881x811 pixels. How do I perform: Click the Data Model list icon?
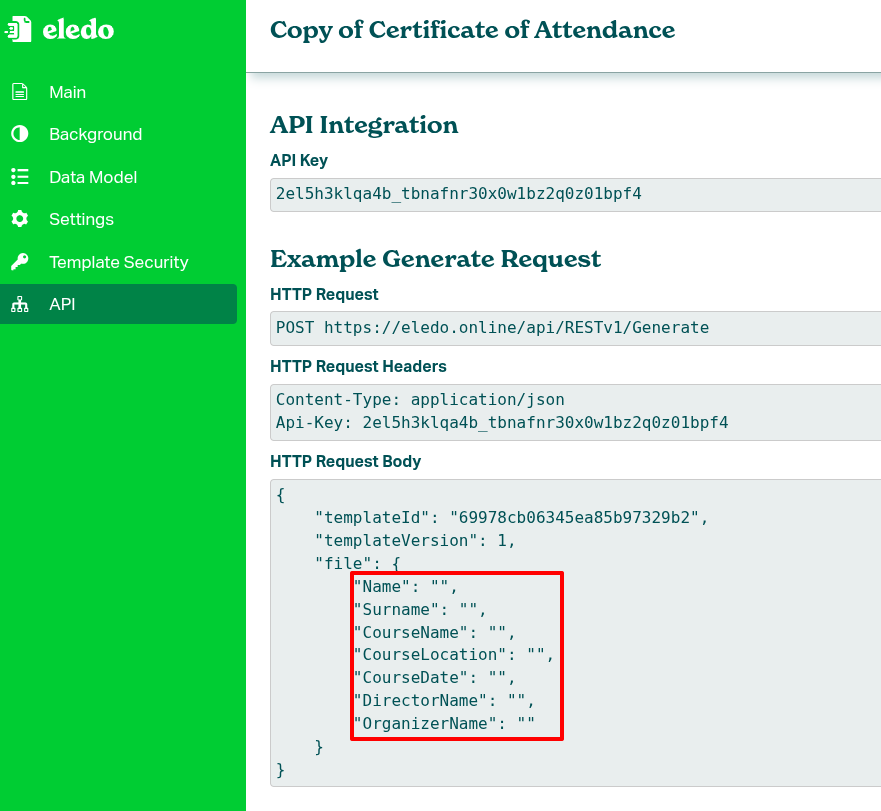click(x=20, y=177)
